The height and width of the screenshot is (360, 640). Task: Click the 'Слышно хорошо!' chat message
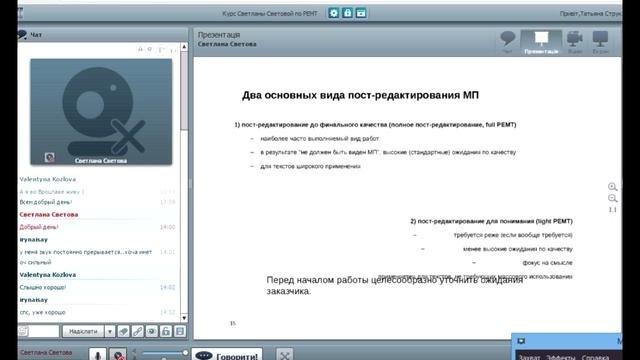point(42,287)
